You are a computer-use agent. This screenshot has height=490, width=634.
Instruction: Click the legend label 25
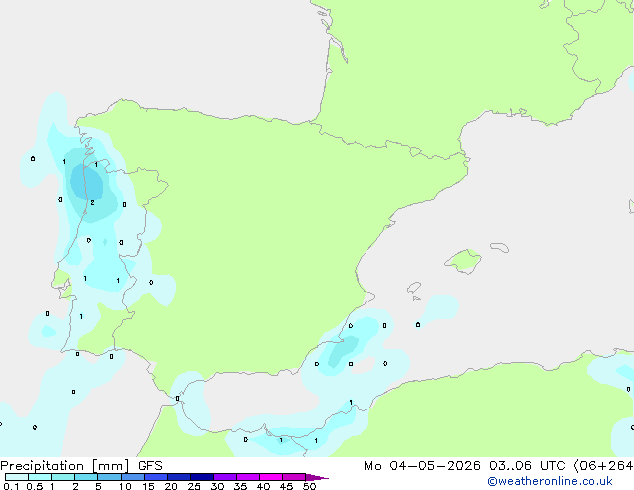(194, 486)
